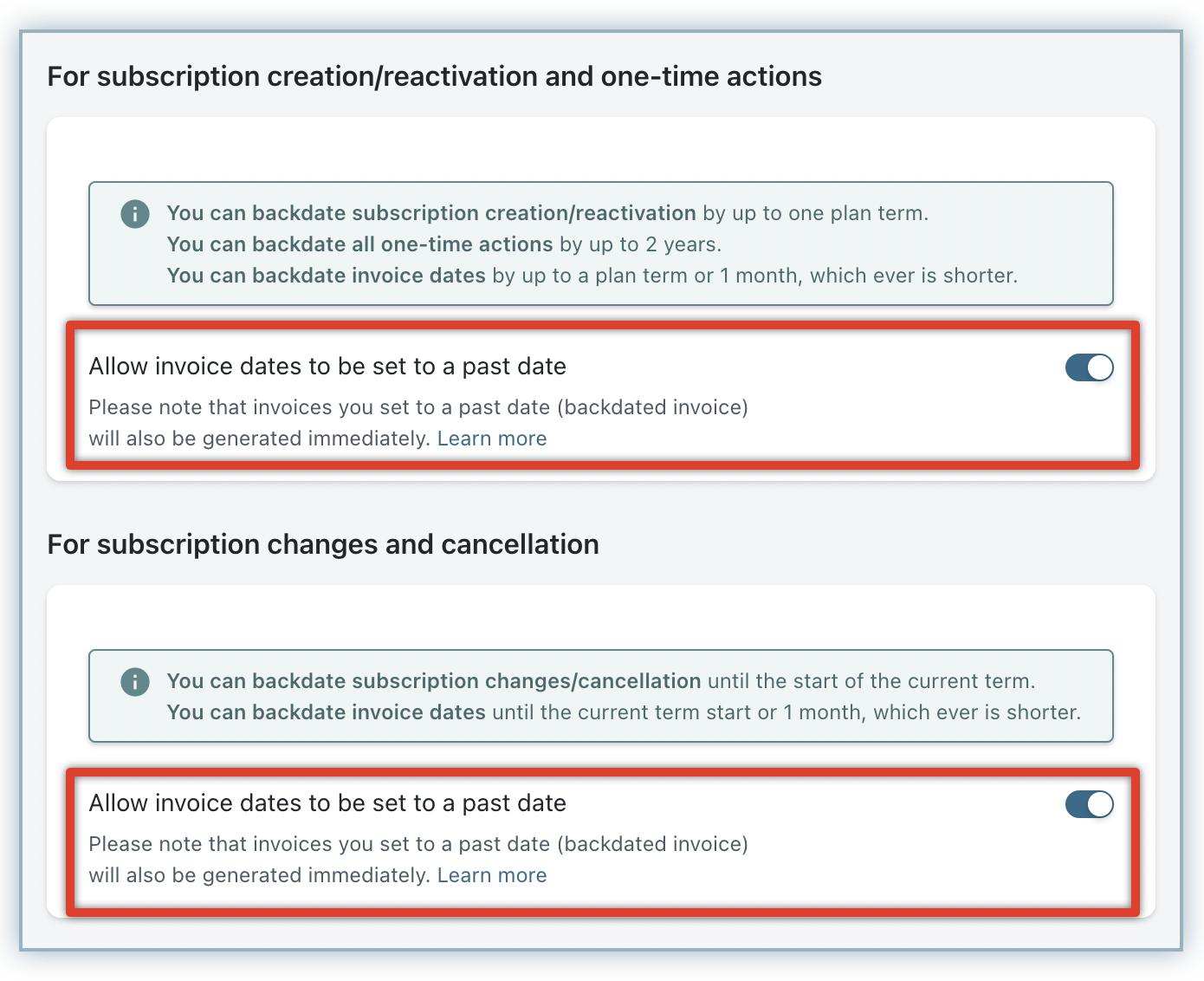
Task: Click bold text 'You can backdate all one-time actions'
Action: pos(359,244)
